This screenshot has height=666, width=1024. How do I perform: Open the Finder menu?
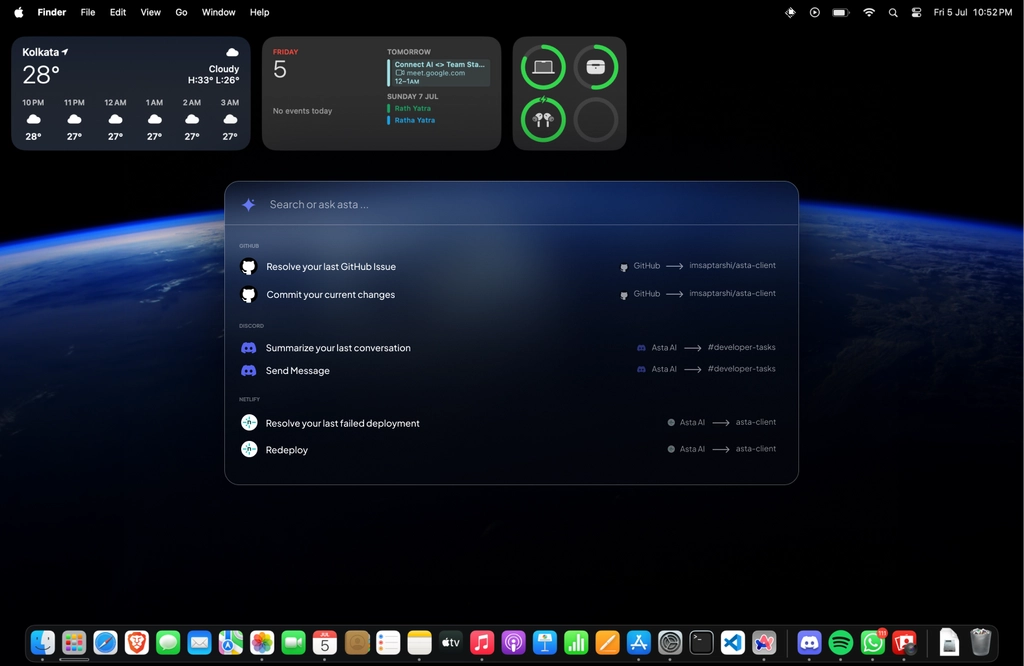[x=52, y=12]
